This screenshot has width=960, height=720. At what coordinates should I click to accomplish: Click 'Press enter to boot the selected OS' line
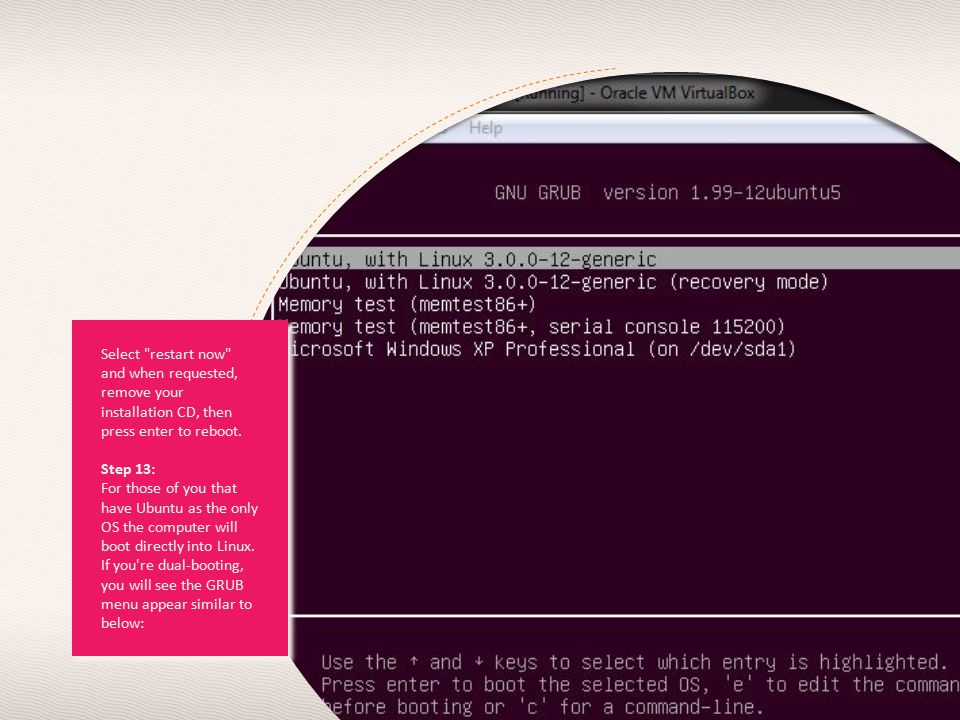tap(640, 684)
